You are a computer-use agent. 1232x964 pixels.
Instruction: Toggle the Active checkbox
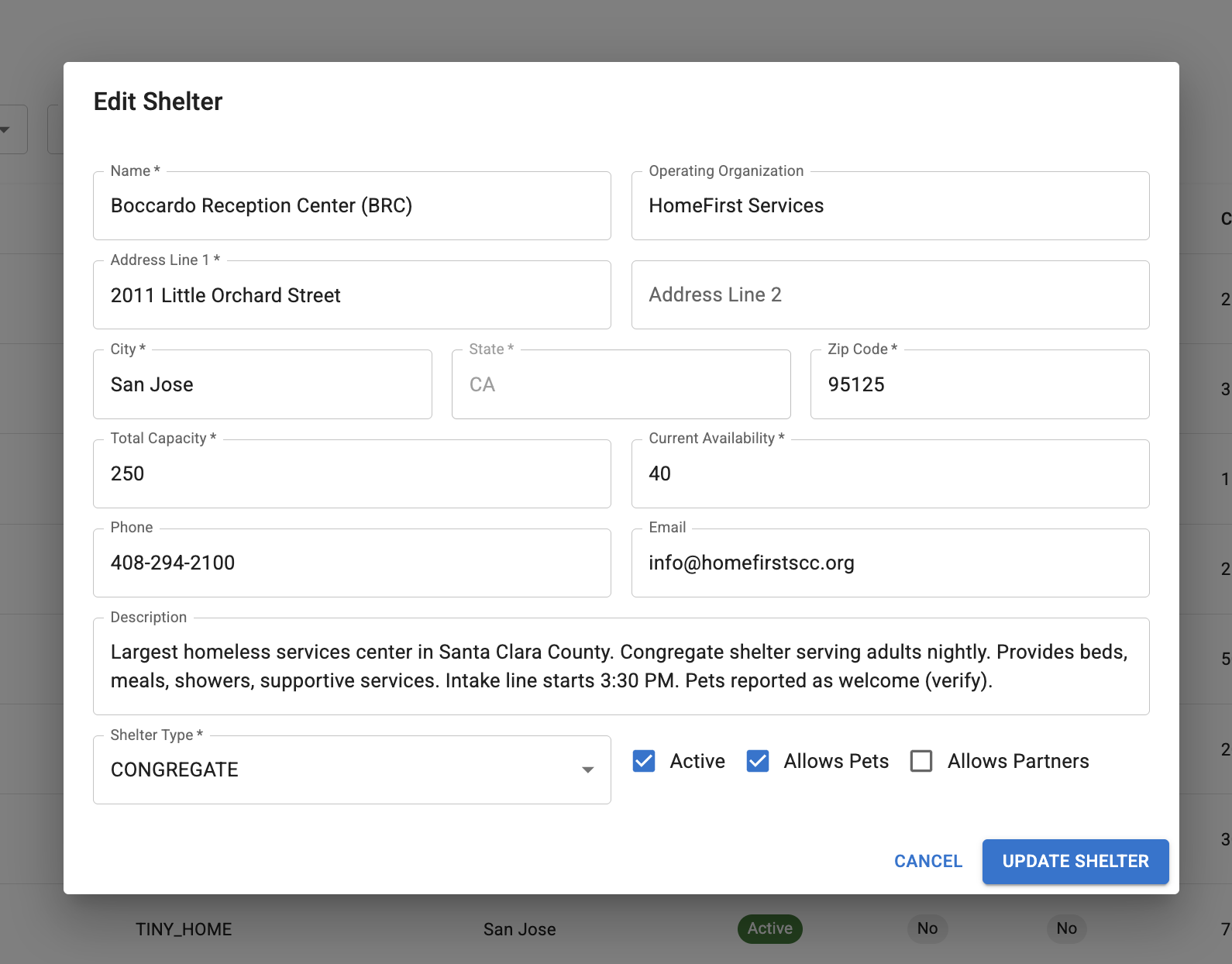[x=644, y=761]
